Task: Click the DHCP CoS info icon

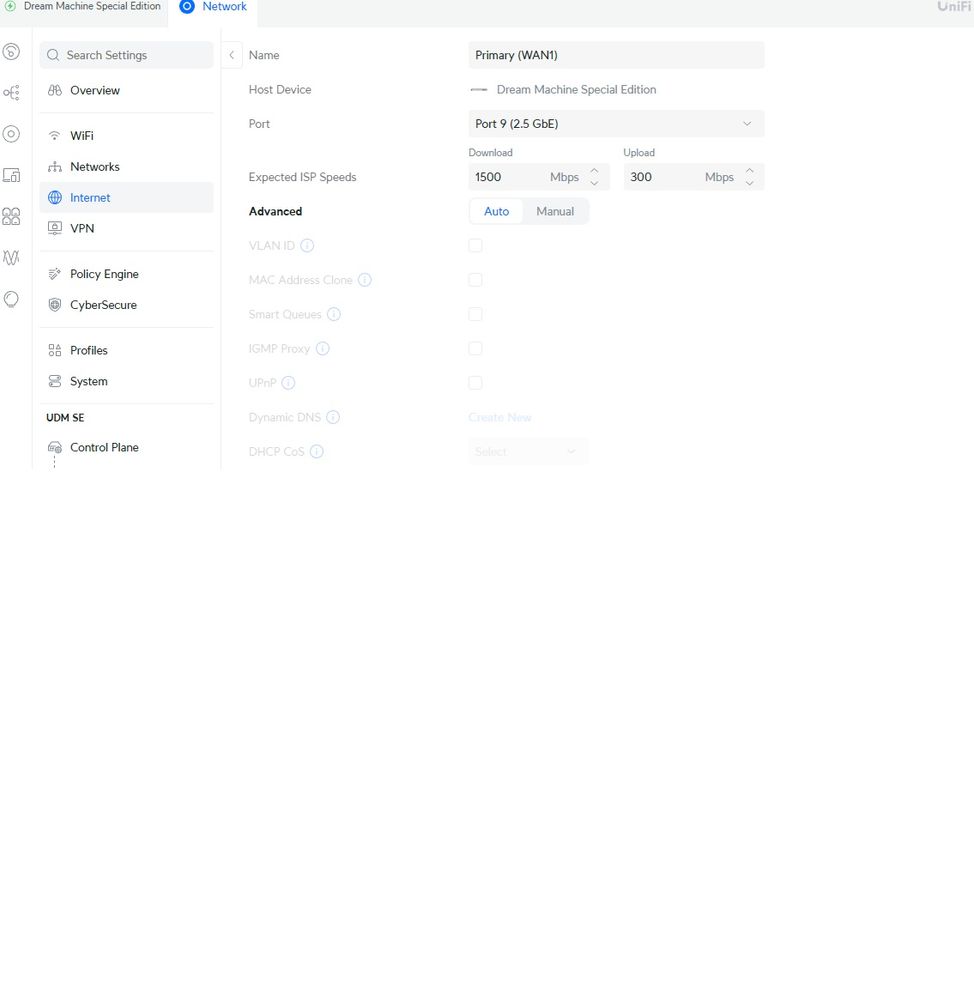Action: coord(317,452)
